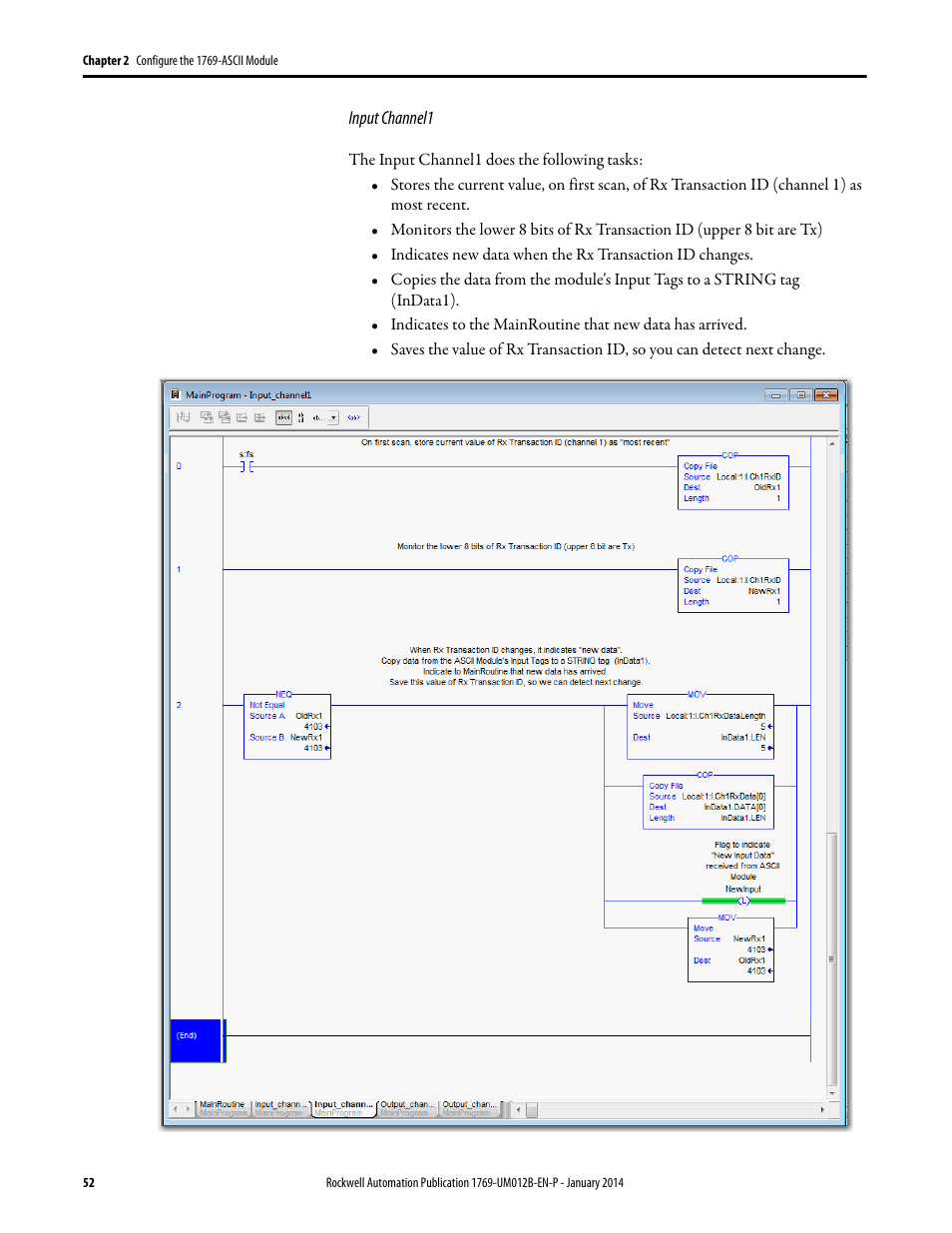Viewport: 952px width, 1233px height.
Task: Select the MOV block moving NewRx1 to OldRx1
Action: 730,949
